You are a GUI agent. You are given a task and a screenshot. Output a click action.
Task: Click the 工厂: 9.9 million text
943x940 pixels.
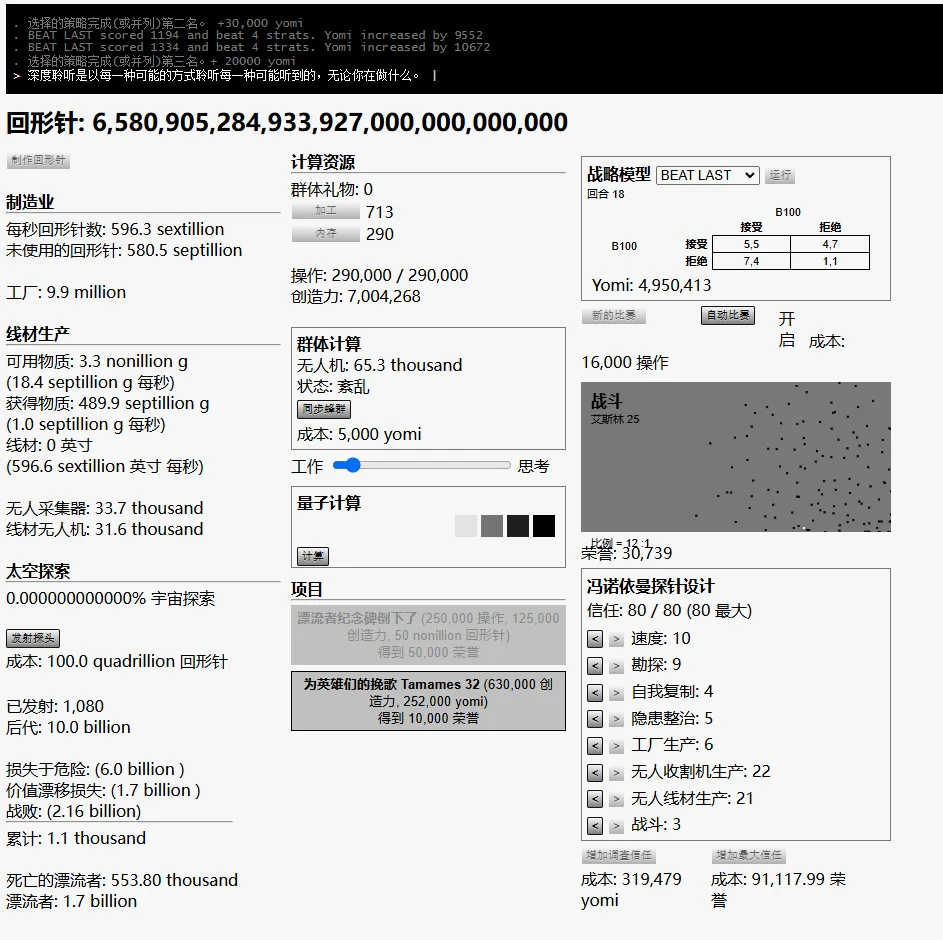click(66, 292)
